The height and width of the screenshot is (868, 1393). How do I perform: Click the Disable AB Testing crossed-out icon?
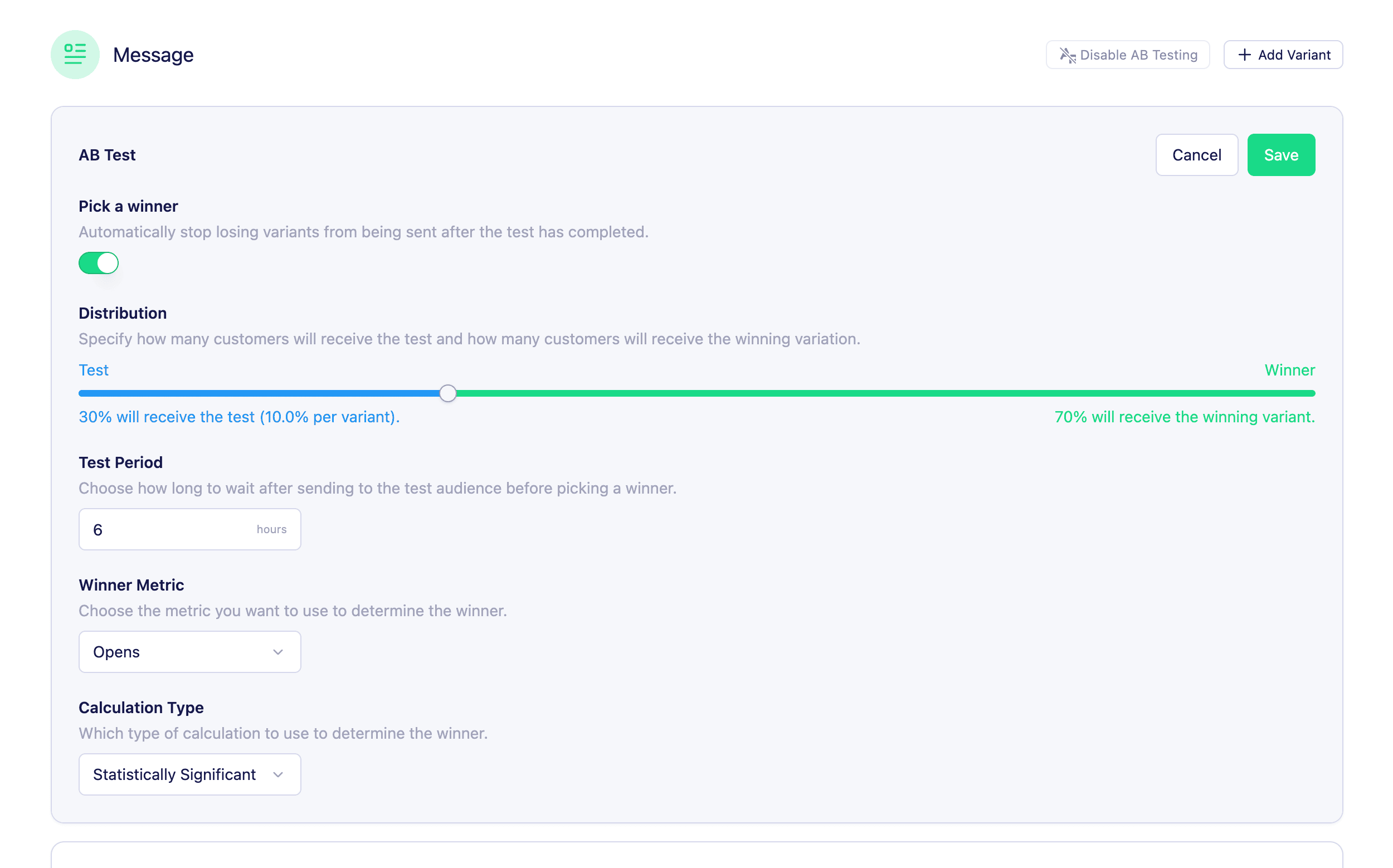[1068, 55]
